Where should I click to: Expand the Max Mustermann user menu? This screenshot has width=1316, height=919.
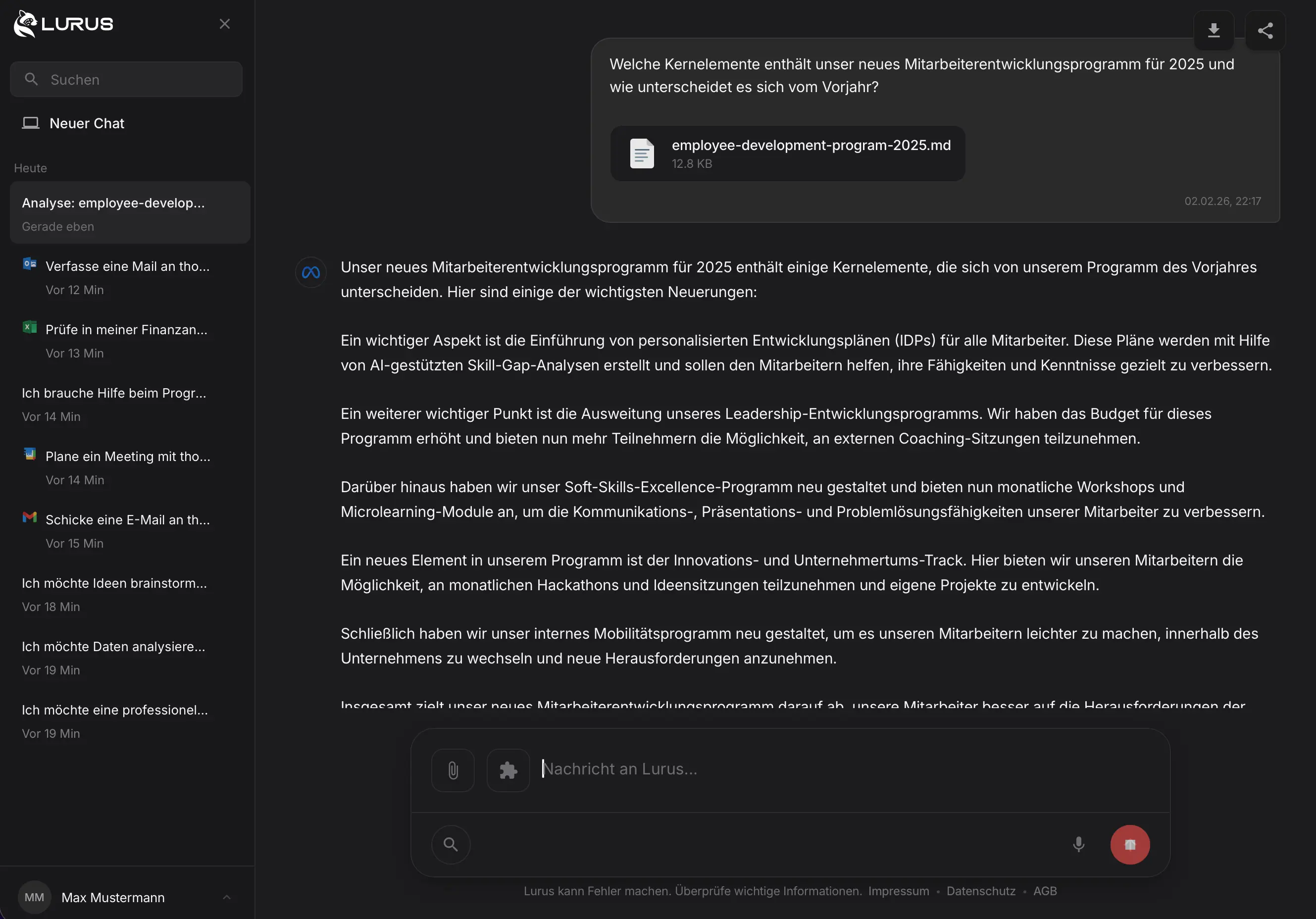tap(227, 897)
